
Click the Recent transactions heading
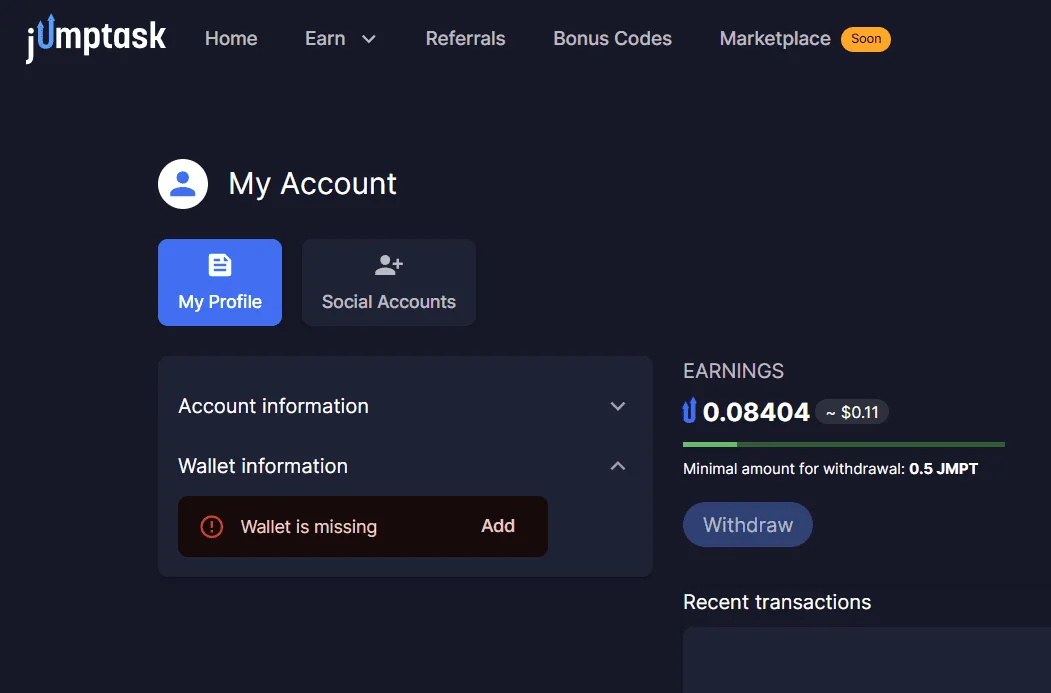(x=777, y=602)
